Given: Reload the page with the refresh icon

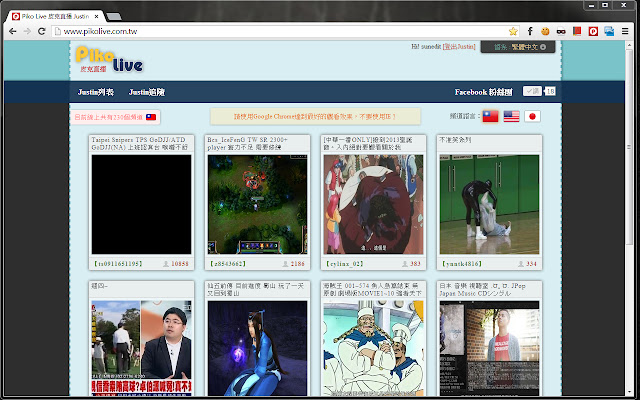Looking at the screenshot, I should [x=41, y=31].
